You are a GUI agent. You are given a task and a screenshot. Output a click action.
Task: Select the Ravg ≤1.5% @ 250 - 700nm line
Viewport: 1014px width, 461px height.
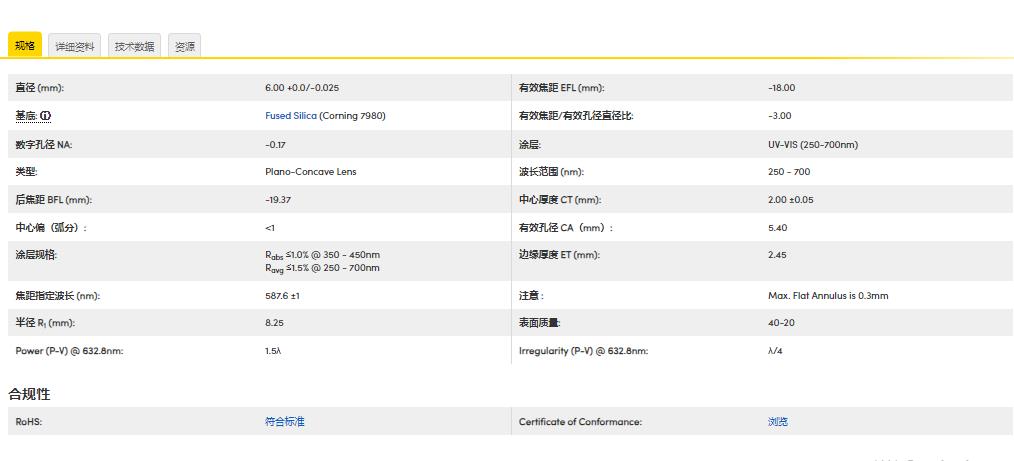pyautogui.click(x=322, y=268)
